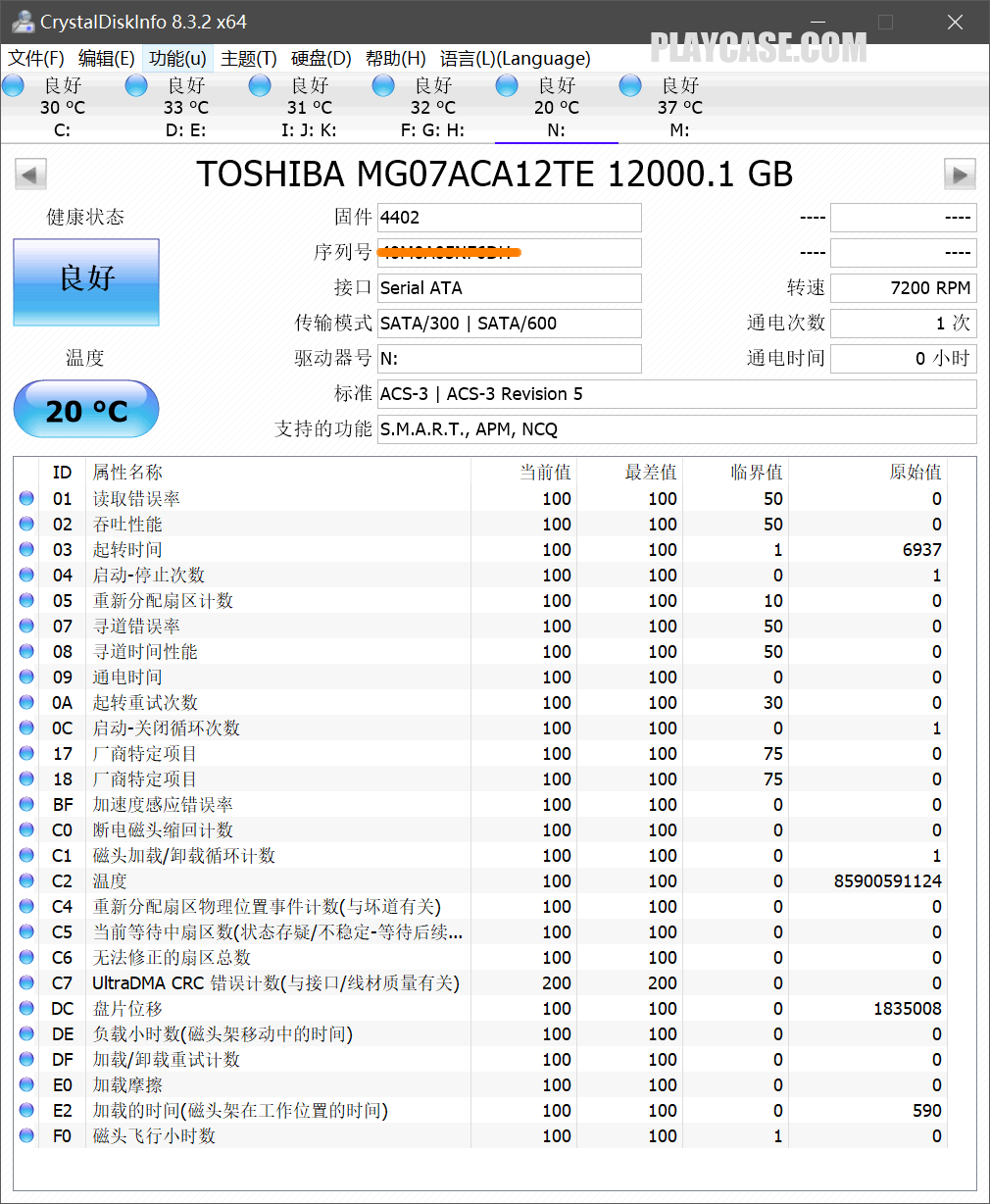Select the 加载/卸载重试计数 attribute row
Image resolution: width=990 pixels, height=1204 pixels.
481,1060
